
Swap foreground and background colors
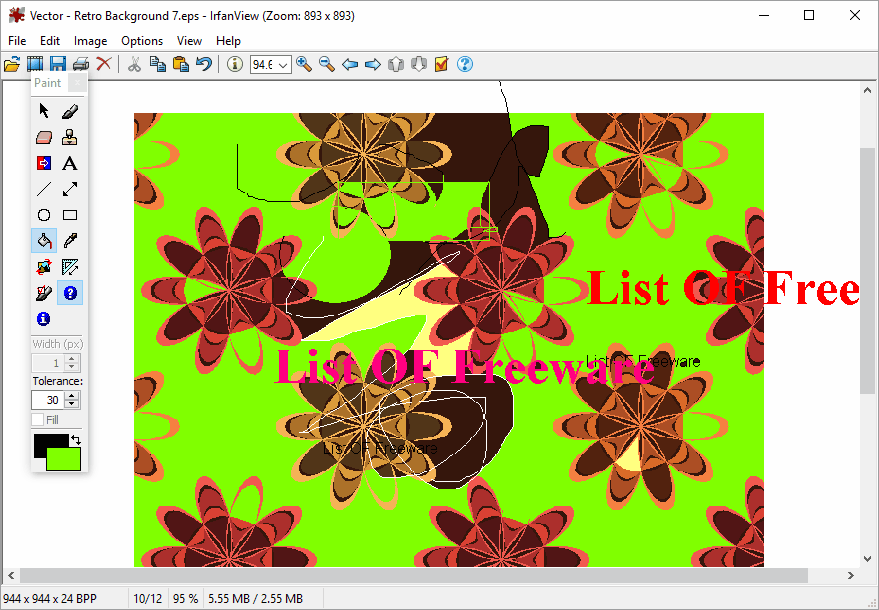(x=76, y=441)
